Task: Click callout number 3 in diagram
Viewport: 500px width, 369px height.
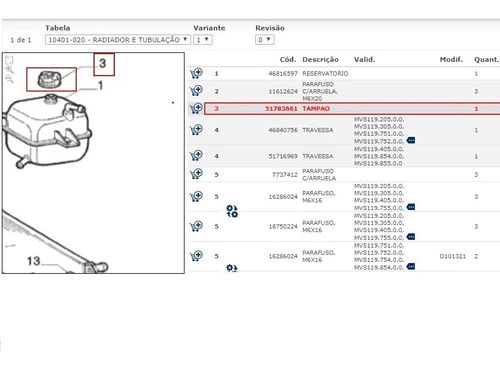Action: [104, 64]
